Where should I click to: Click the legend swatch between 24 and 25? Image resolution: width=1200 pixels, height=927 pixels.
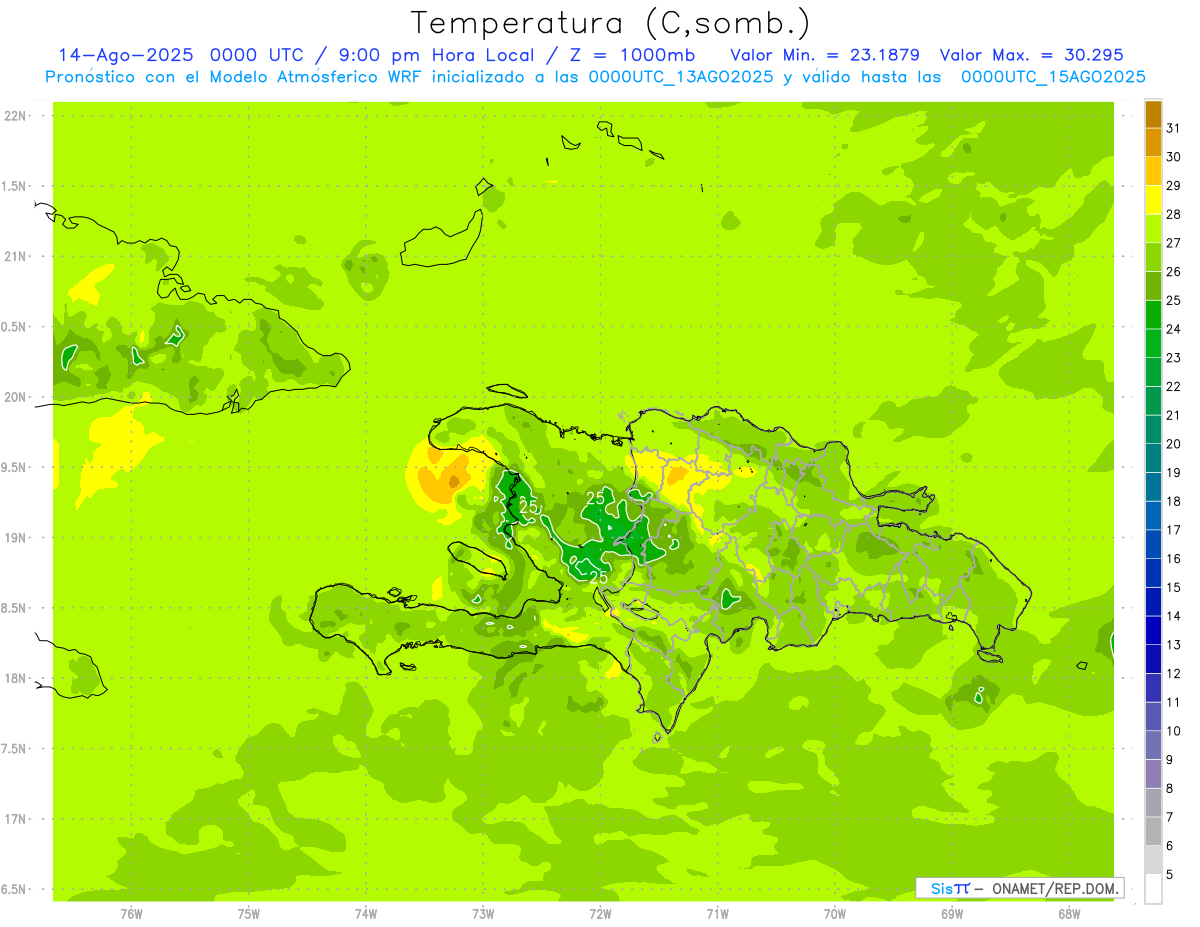point(1153,314)
